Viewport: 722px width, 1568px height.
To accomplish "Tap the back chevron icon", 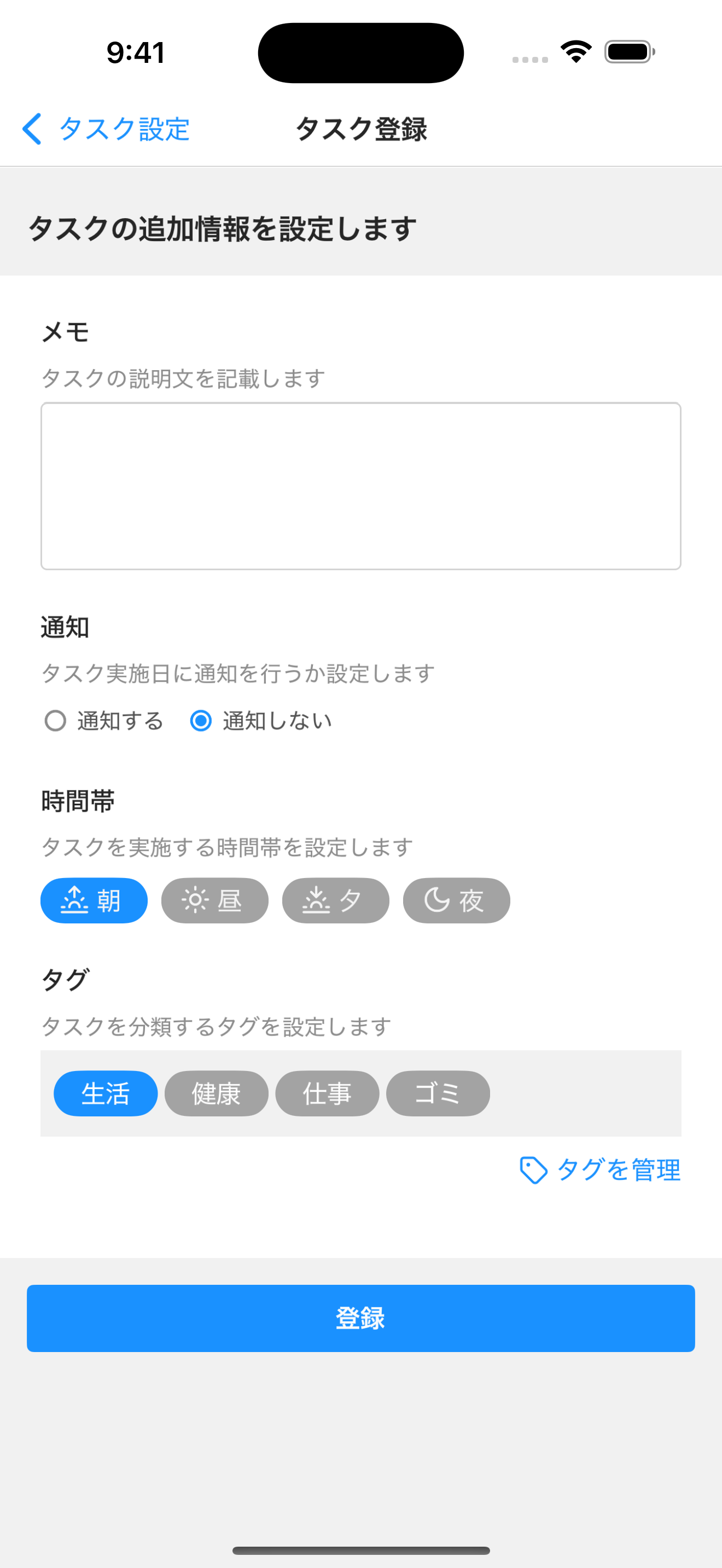I will point(32,129).
